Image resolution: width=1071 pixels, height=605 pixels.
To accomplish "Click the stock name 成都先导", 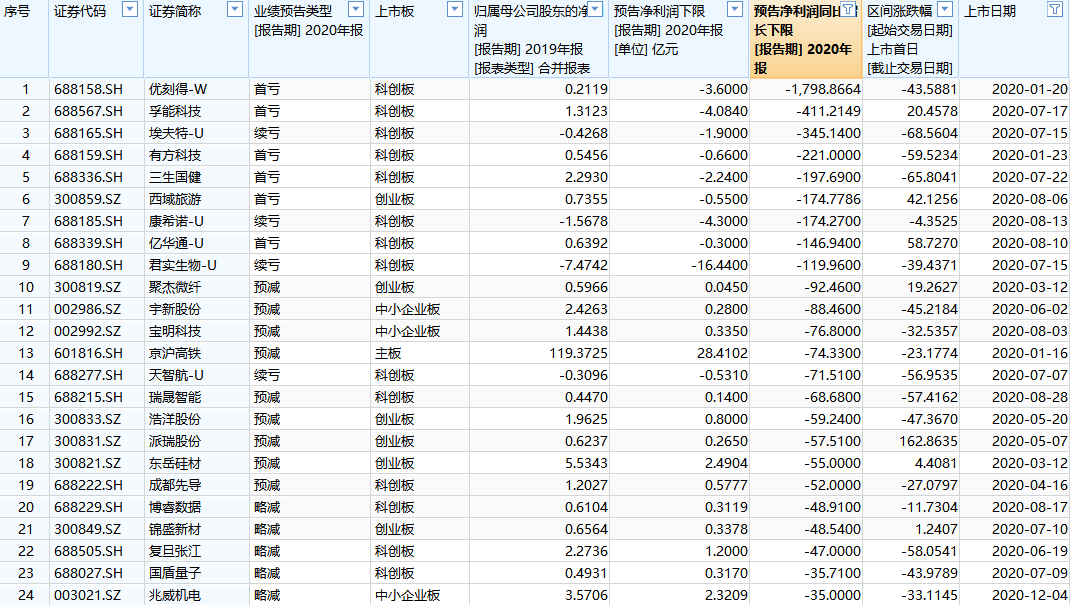I will (175, 485).
